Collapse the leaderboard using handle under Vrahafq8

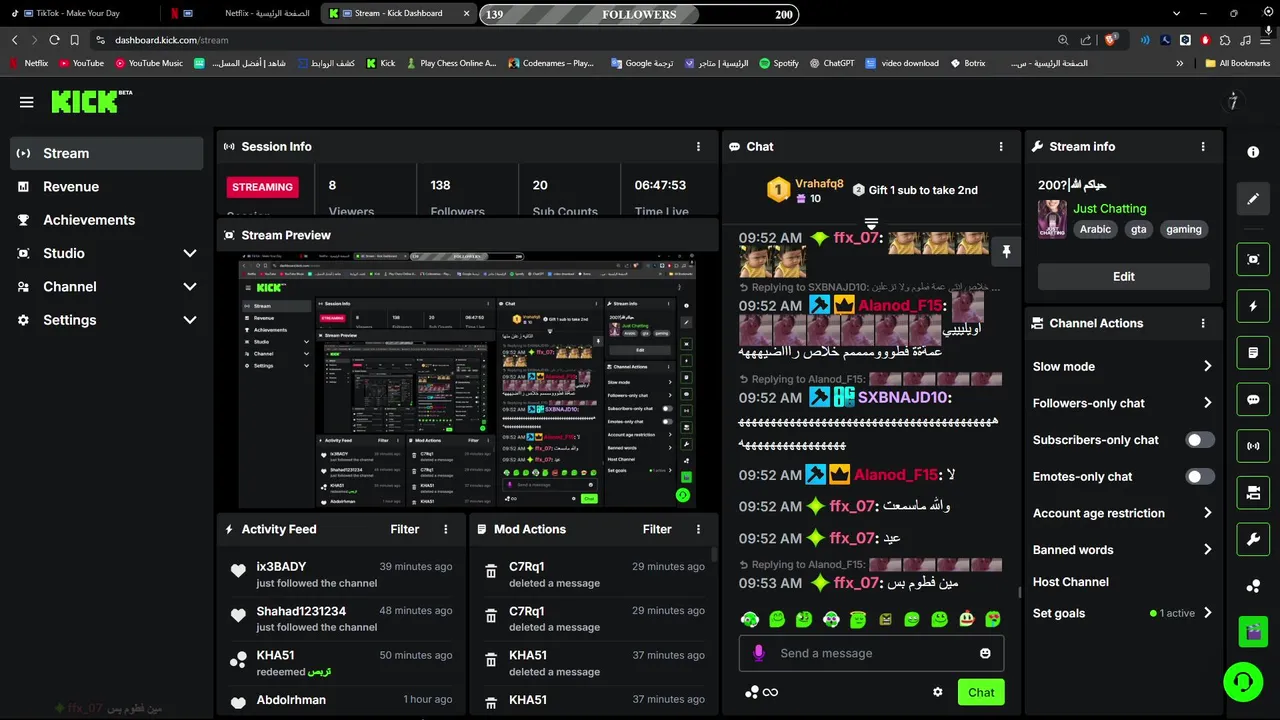871,223
